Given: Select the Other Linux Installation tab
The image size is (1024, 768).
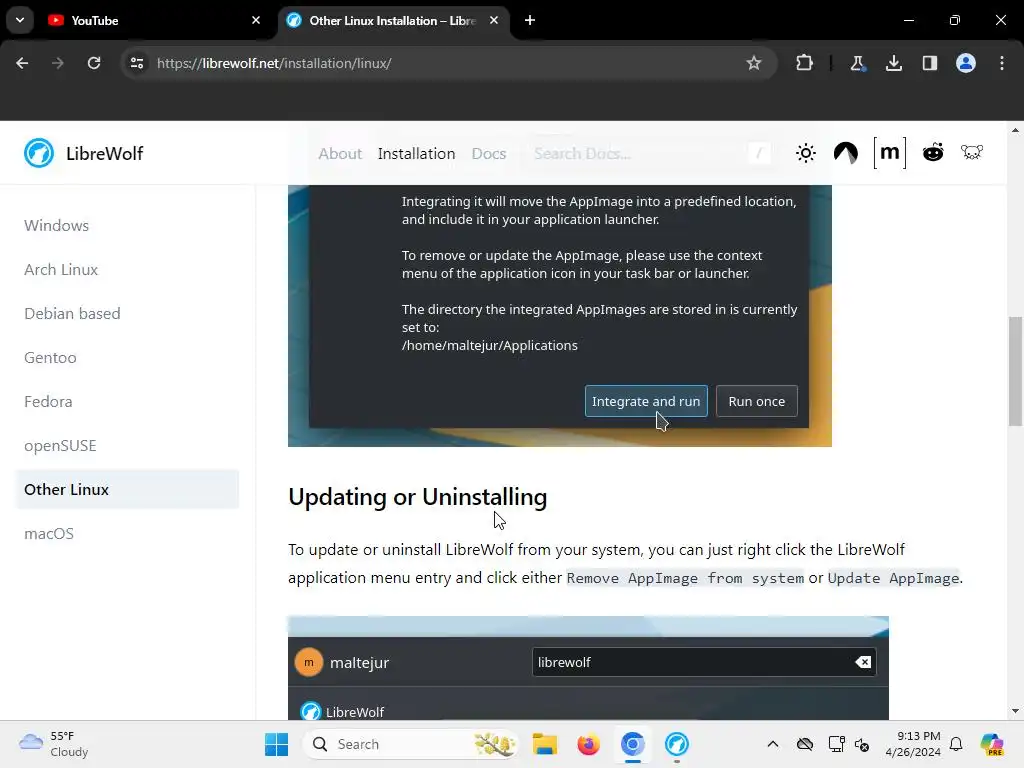Looking at the screenshot, I should pos(392,20).
